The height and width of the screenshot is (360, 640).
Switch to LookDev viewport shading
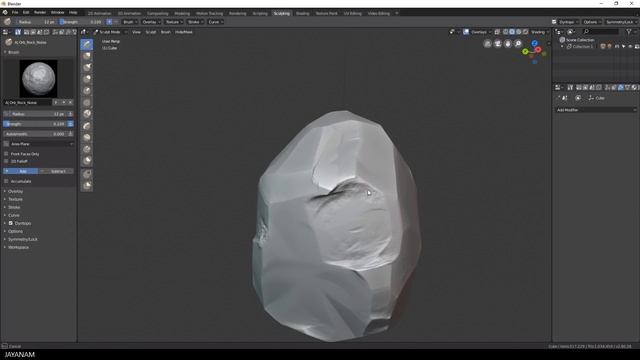[x=519, y=32]
